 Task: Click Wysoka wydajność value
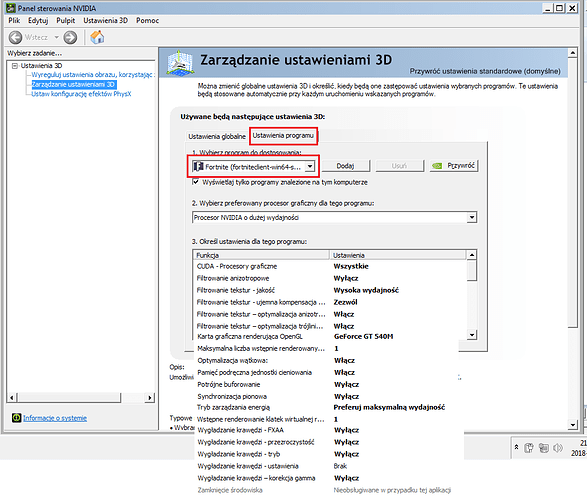366,290
